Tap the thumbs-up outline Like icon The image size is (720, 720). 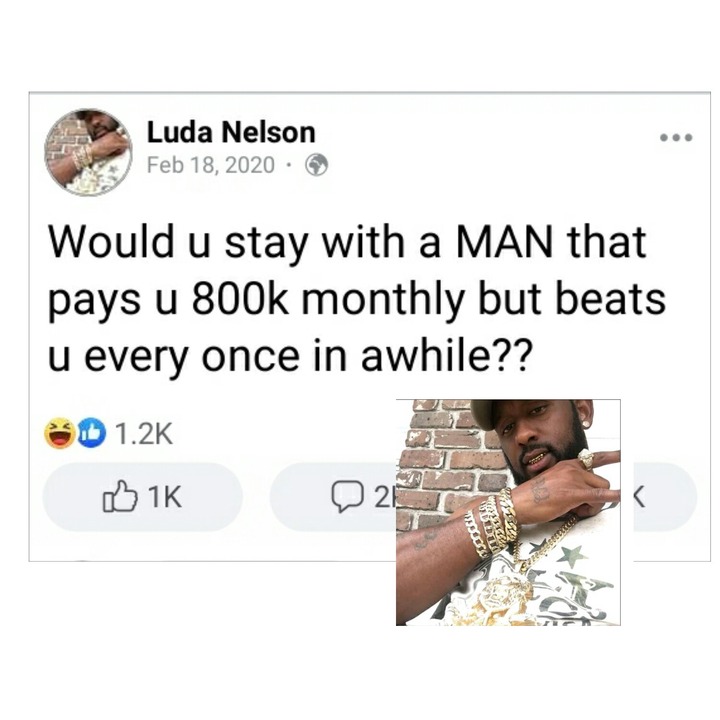120,496
